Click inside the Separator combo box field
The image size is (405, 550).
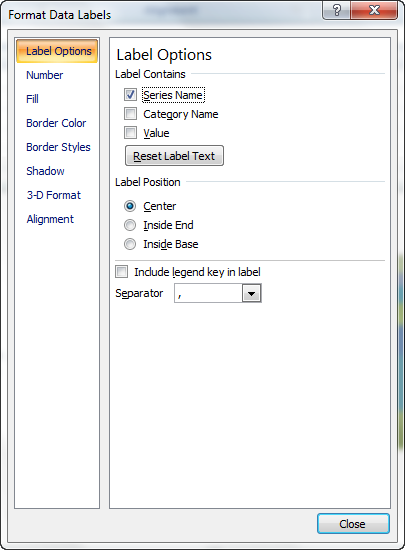pos(208,293)
